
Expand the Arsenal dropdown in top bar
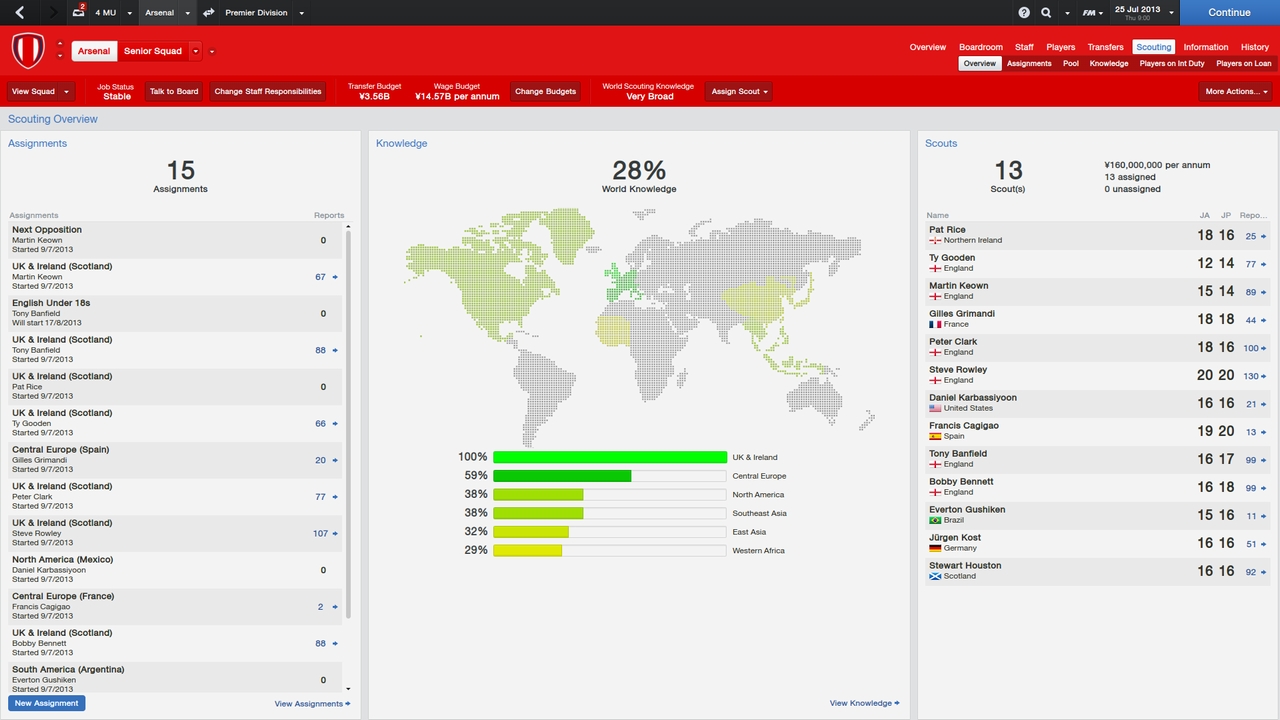coord(187,13)
